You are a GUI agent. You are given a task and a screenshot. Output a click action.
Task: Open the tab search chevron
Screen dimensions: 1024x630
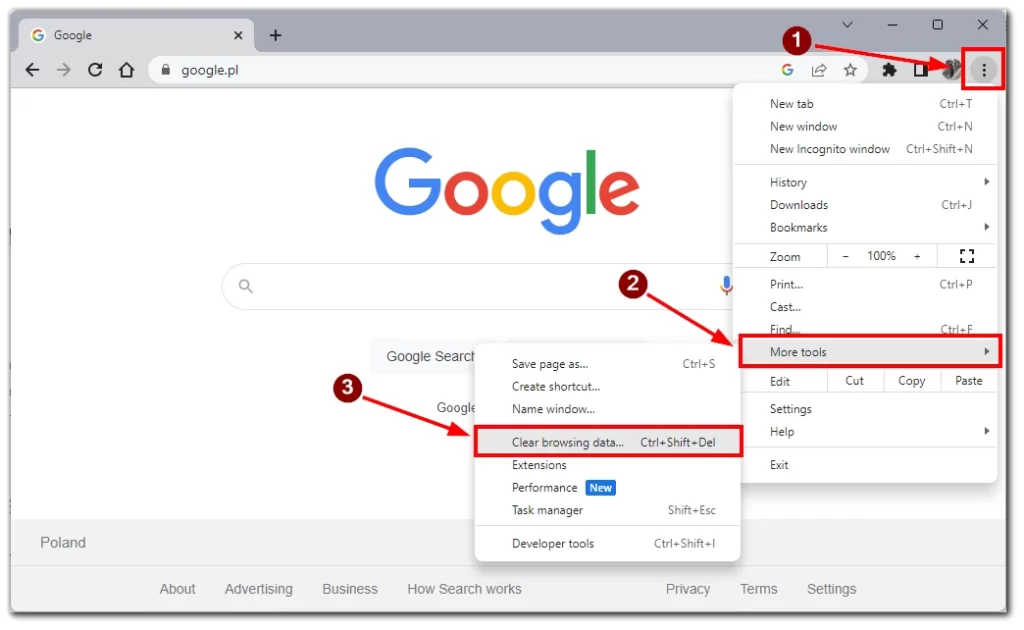pos(848,25)
